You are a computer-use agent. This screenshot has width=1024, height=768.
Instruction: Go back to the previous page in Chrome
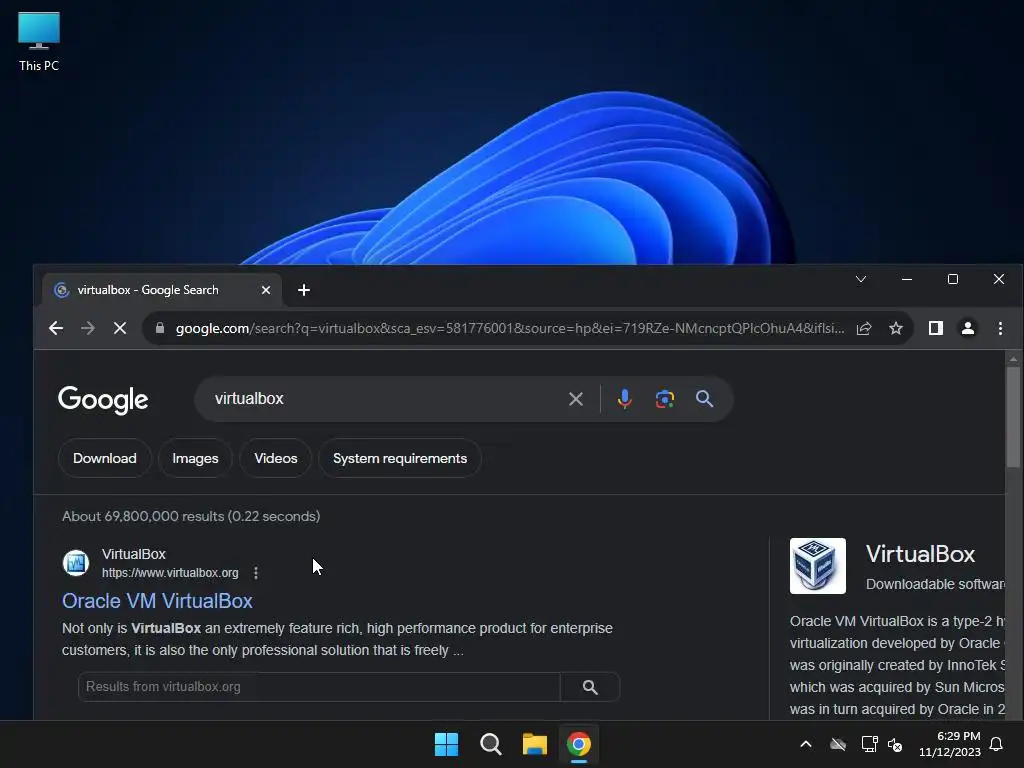(56, 328)
